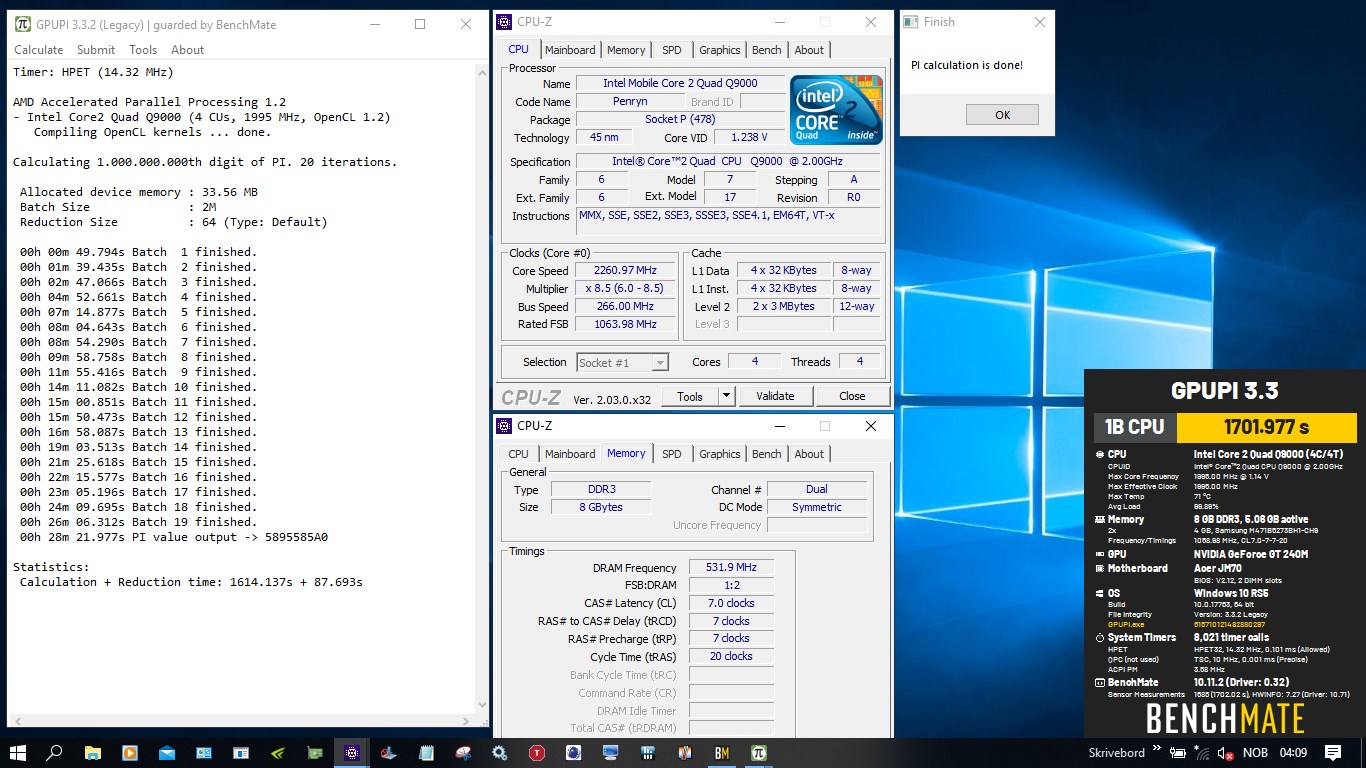Click the GPUPI pi icon in its title bar
1366x768 pixels.
(22, 24)
